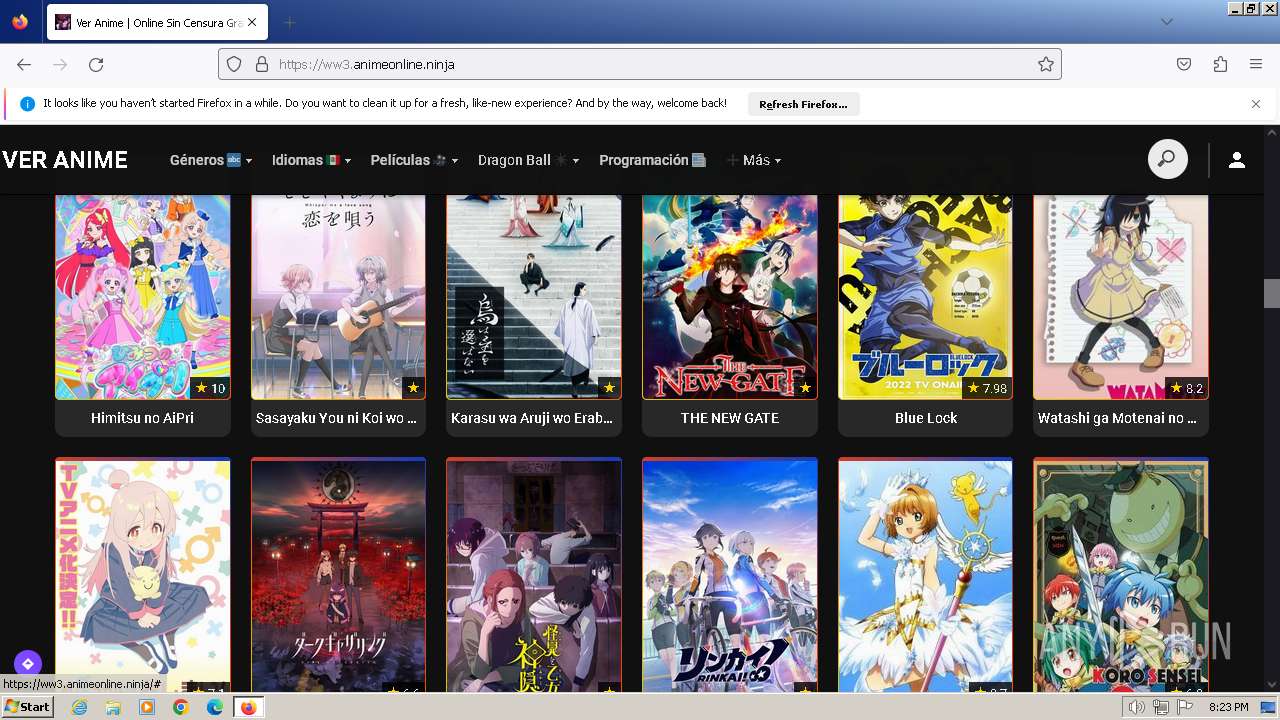Click the purple floating widget icon

[28, 663]
